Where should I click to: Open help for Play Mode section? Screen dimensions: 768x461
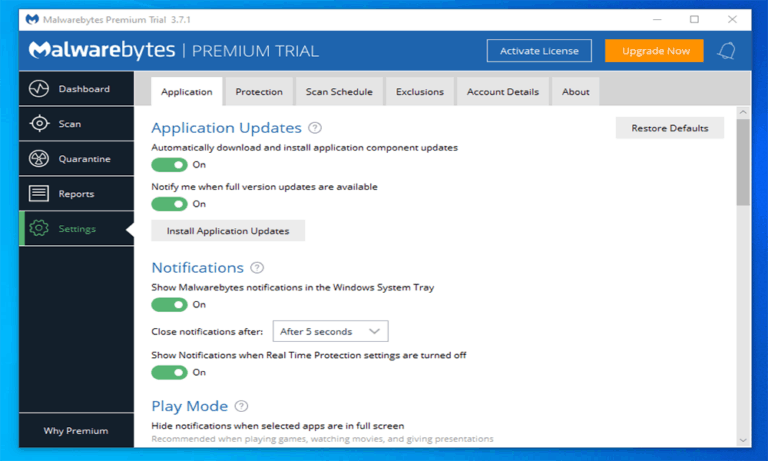pos(241,406)
